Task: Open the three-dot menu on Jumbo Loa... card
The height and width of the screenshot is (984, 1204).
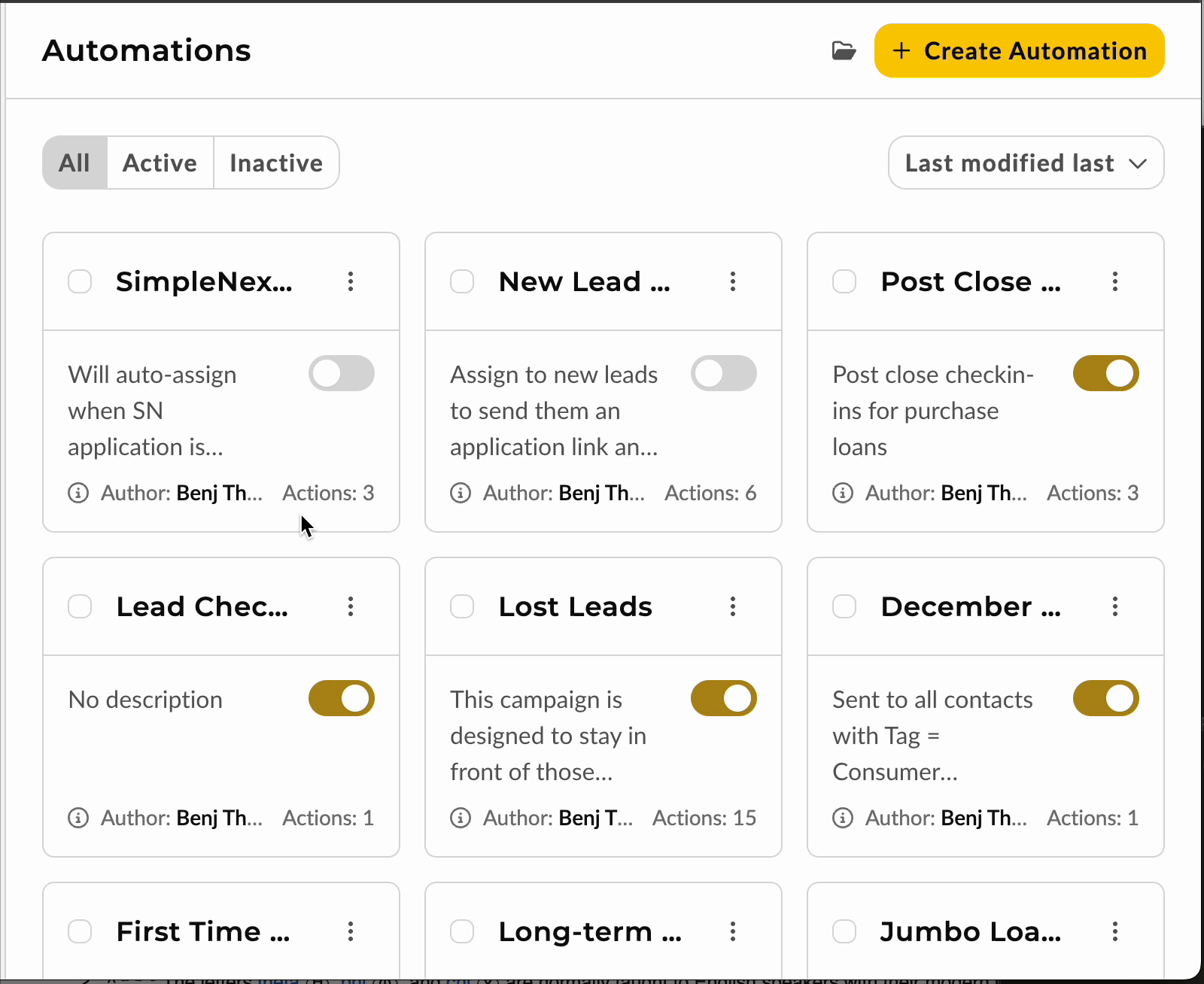Action: pos(1115,931)
